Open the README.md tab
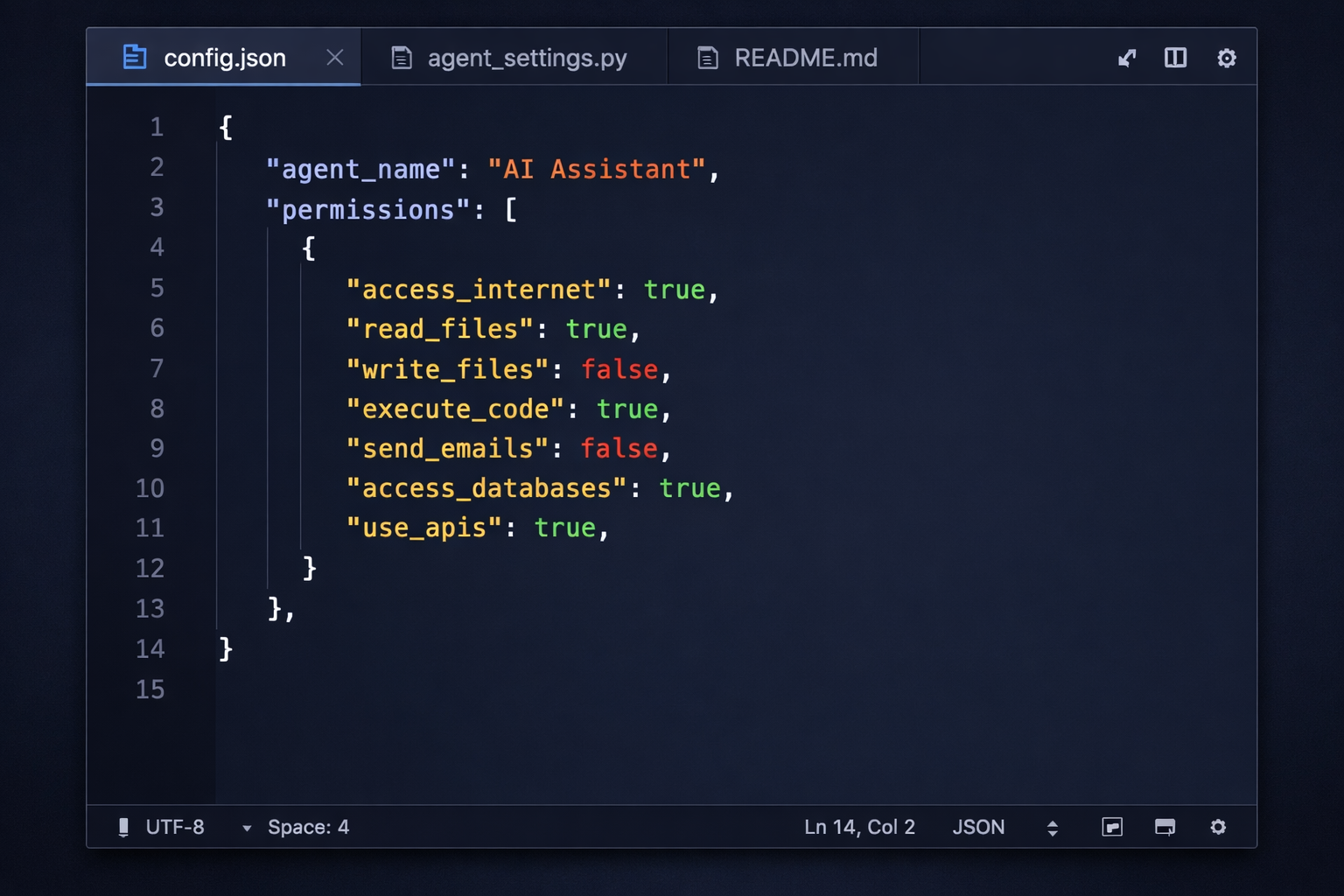Screen dimensions: 1344x896 pos(793,58)
